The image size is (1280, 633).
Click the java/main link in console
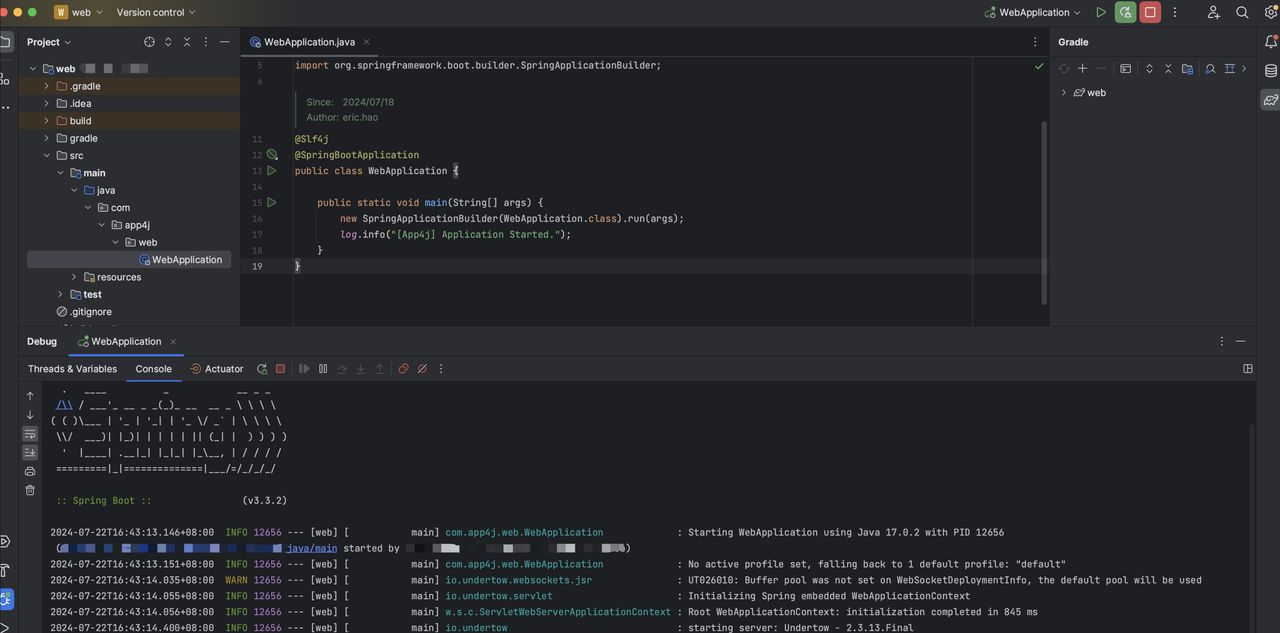coord(312,548)
